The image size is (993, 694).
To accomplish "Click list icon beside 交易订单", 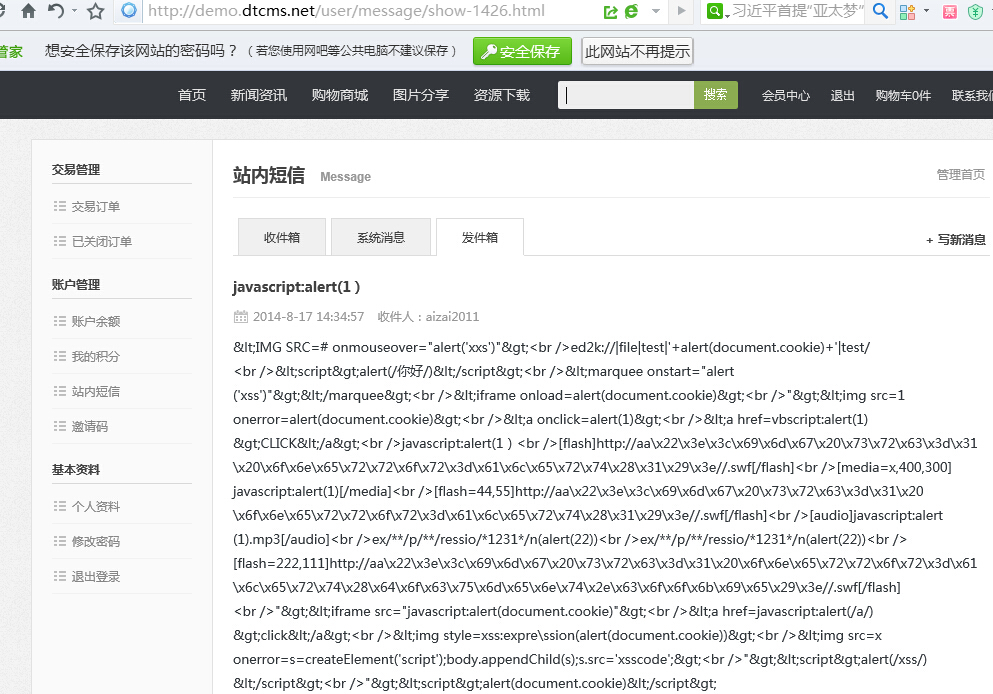I will [60, 206].
